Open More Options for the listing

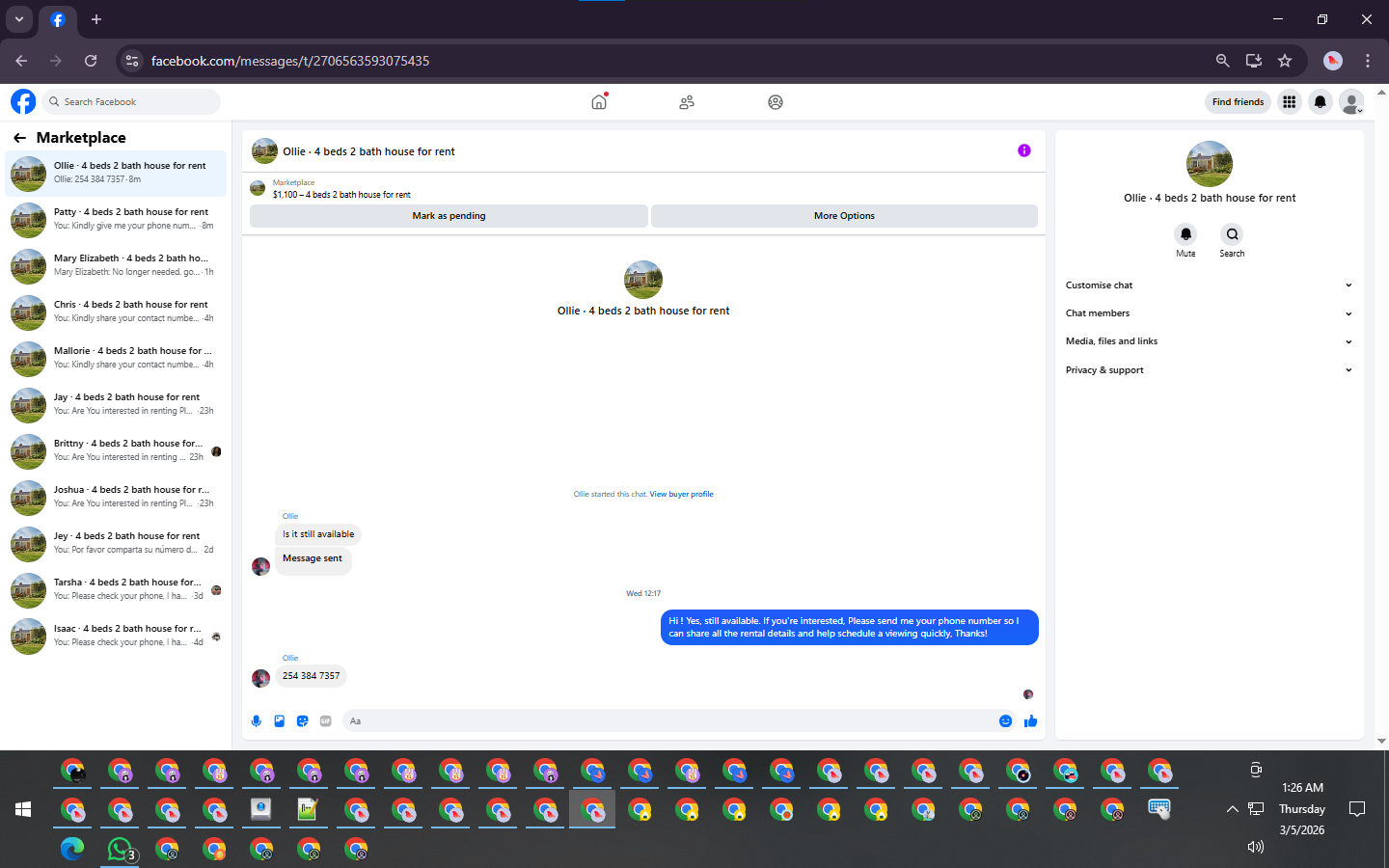pos(844,216)
